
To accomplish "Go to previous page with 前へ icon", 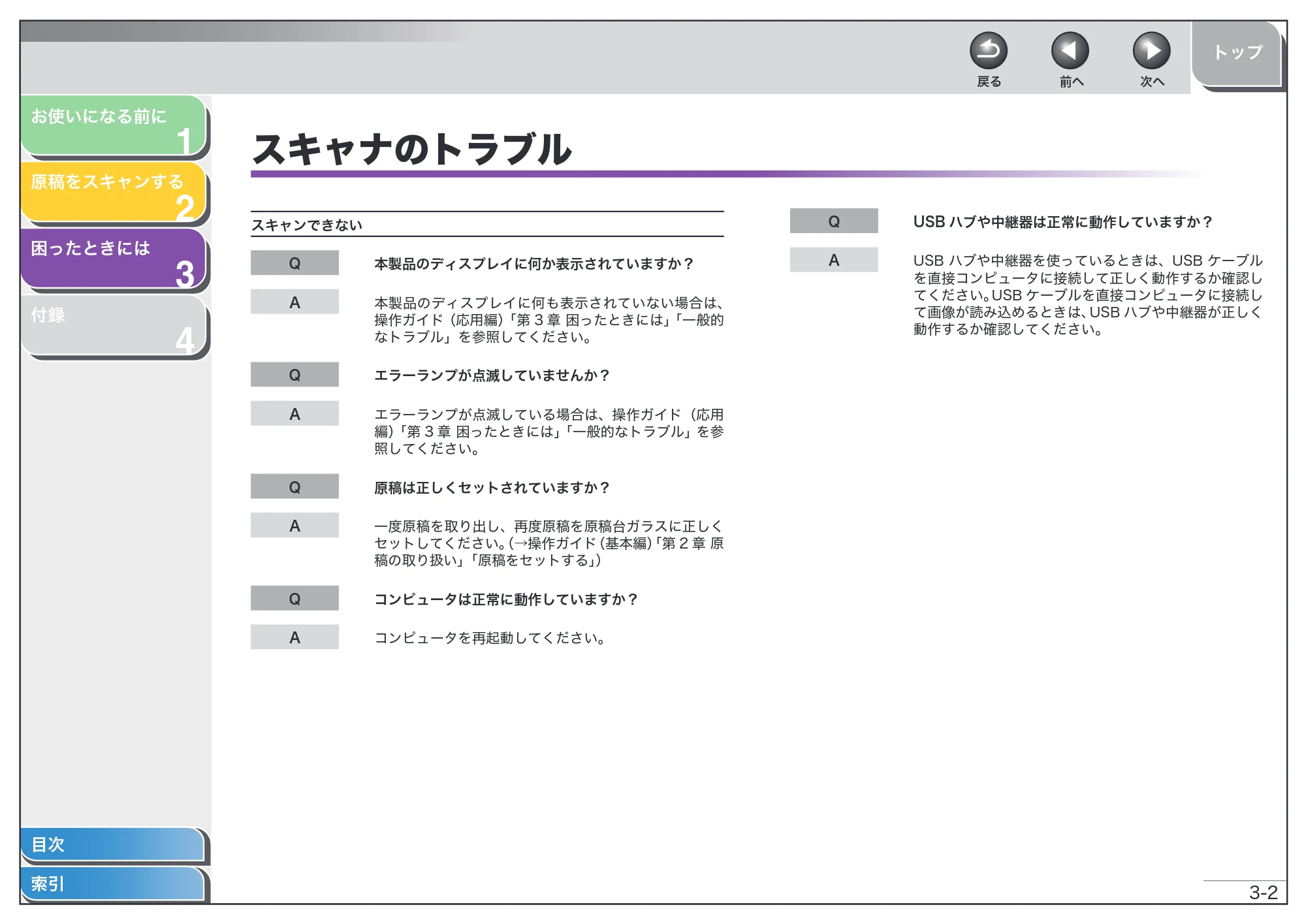I will pyautogui.click(x=1070, y=51).
